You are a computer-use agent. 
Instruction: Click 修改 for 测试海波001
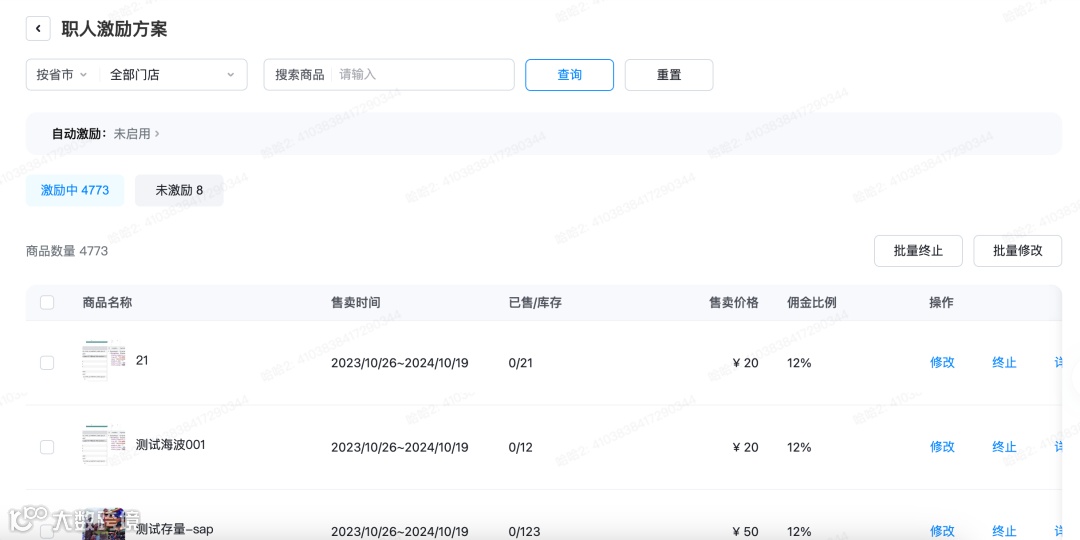[x=942, y=447]
